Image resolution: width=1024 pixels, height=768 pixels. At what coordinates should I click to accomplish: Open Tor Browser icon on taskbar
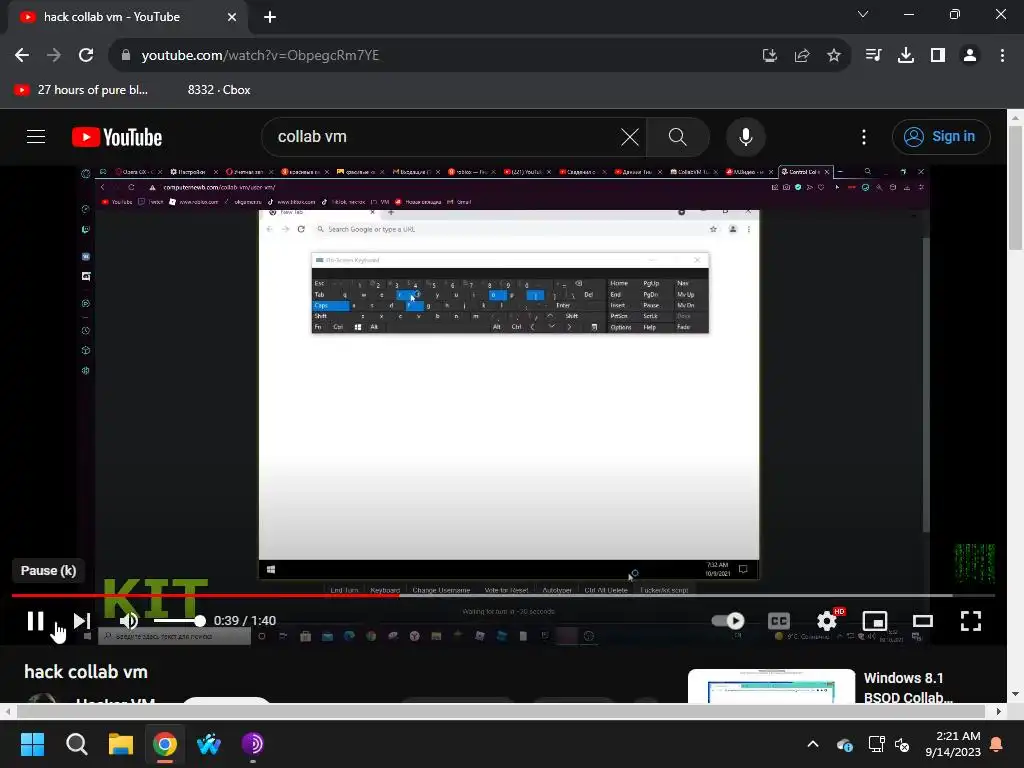(253, 744)
